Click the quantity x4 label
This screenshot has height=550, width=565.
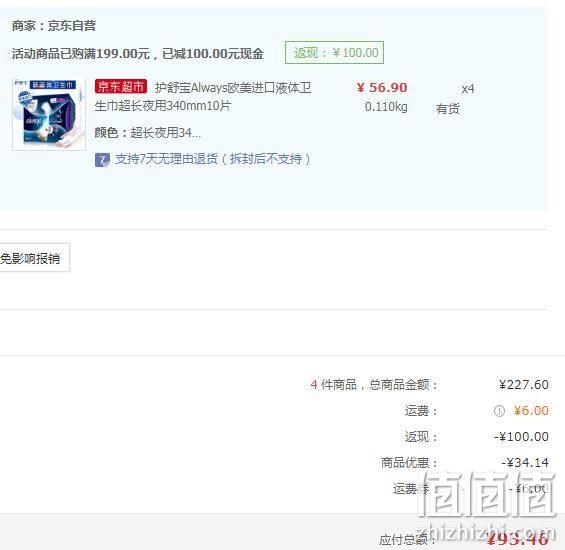point(468,89)
